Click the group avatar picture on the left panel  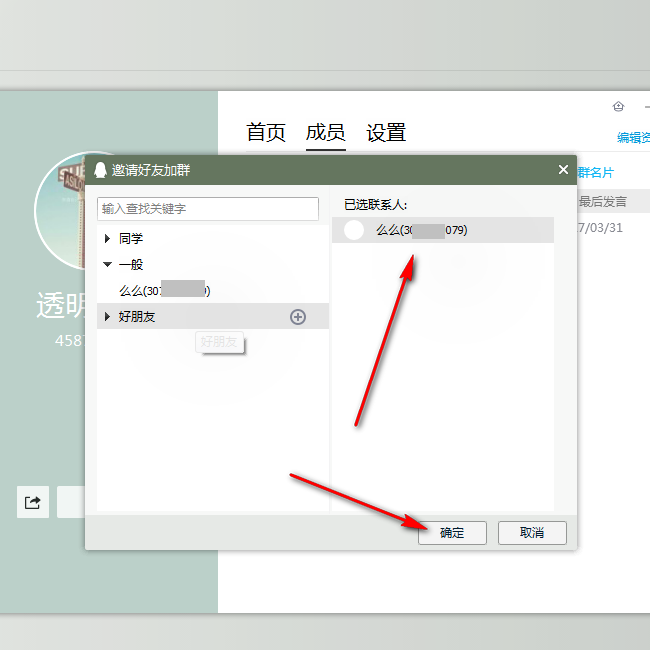(x=60, y=211)
